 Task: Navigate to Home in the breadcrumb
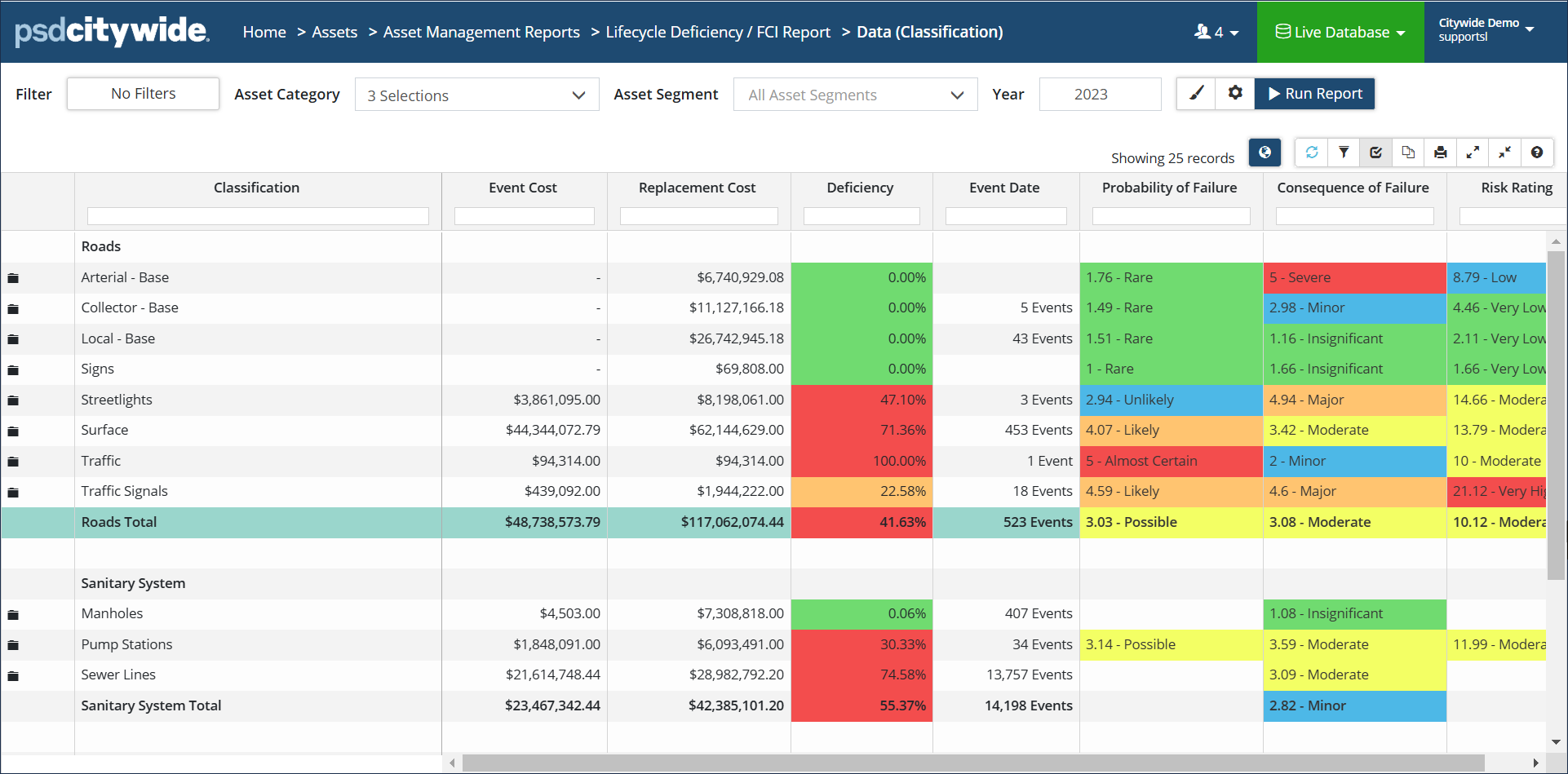pos(264,33)
